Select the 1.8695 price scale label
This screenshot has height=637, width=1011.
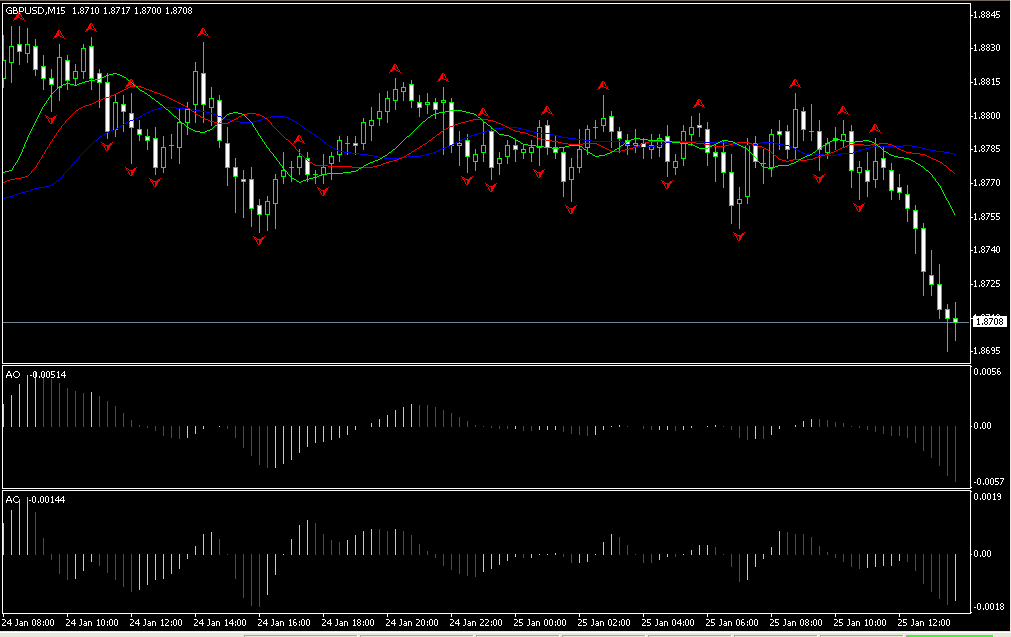click(x=988, y=351)
